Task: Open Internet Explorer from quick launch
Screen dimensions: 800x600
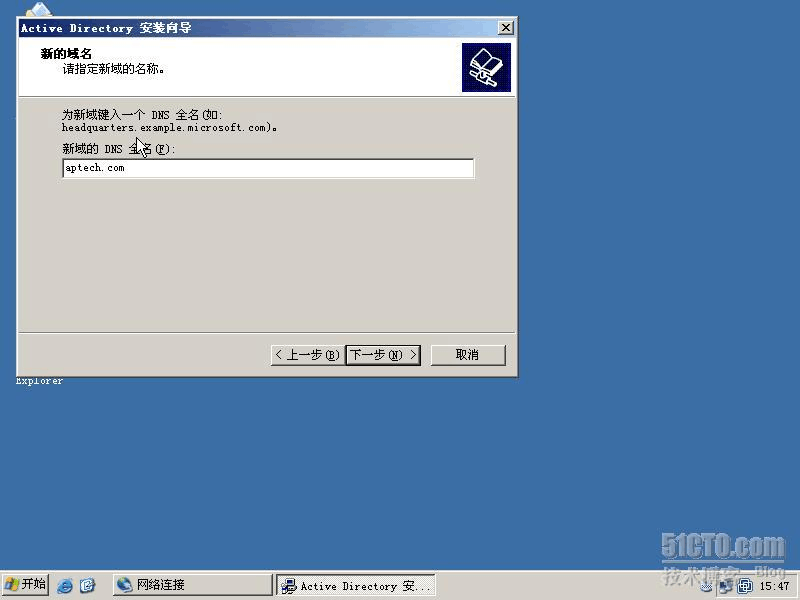Action: click(65, 585)
